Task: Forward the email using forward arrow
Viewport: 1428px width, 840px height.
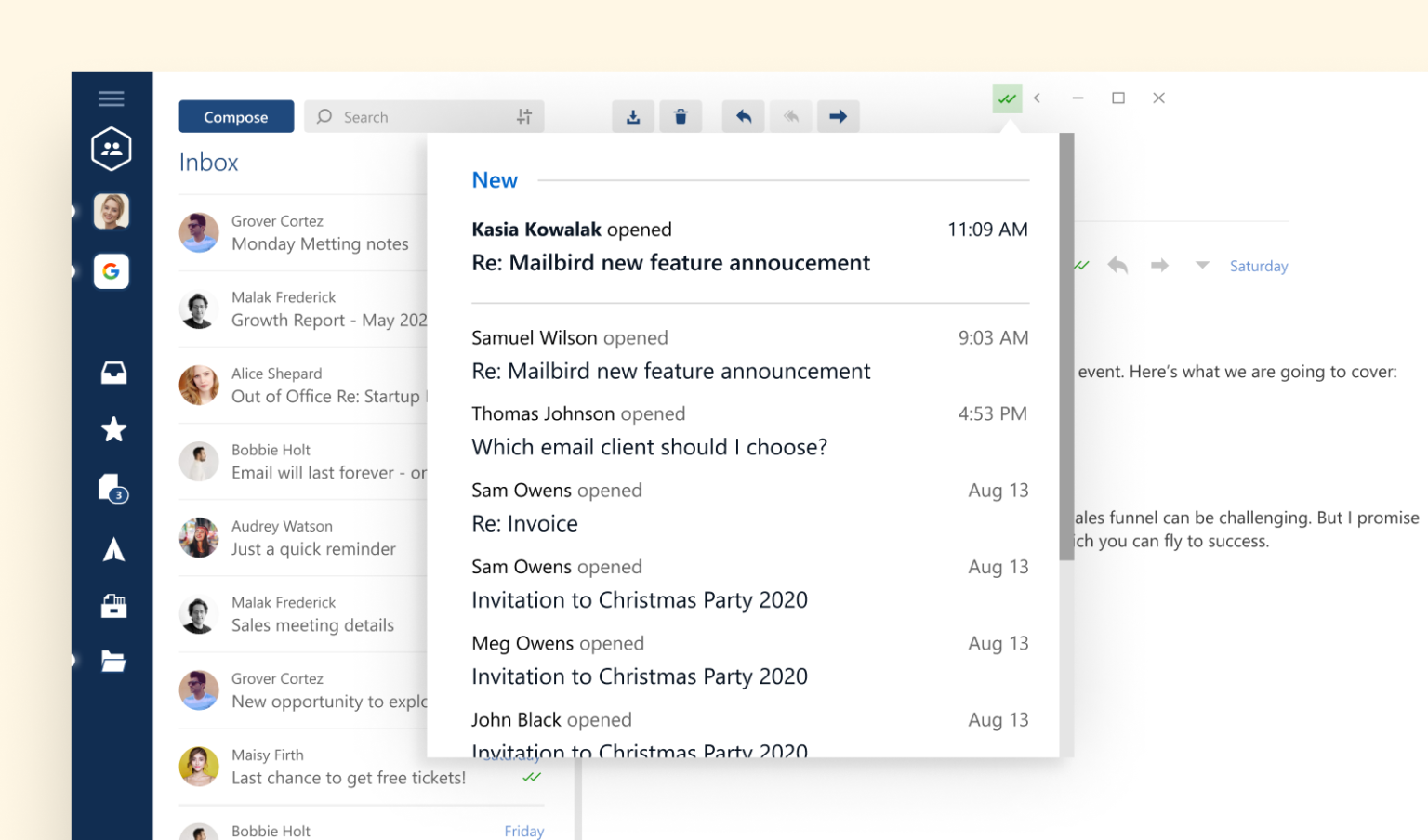Action: coord(838,116)
